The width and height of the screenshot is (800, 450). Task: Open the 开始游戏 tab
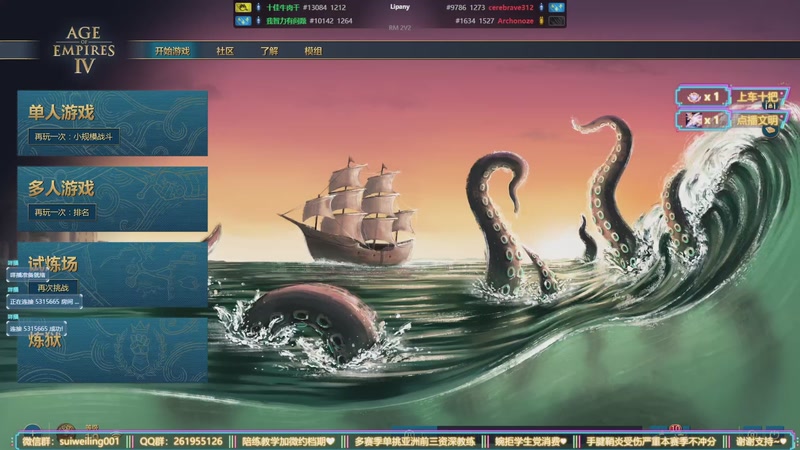click(x=172, y=51)
